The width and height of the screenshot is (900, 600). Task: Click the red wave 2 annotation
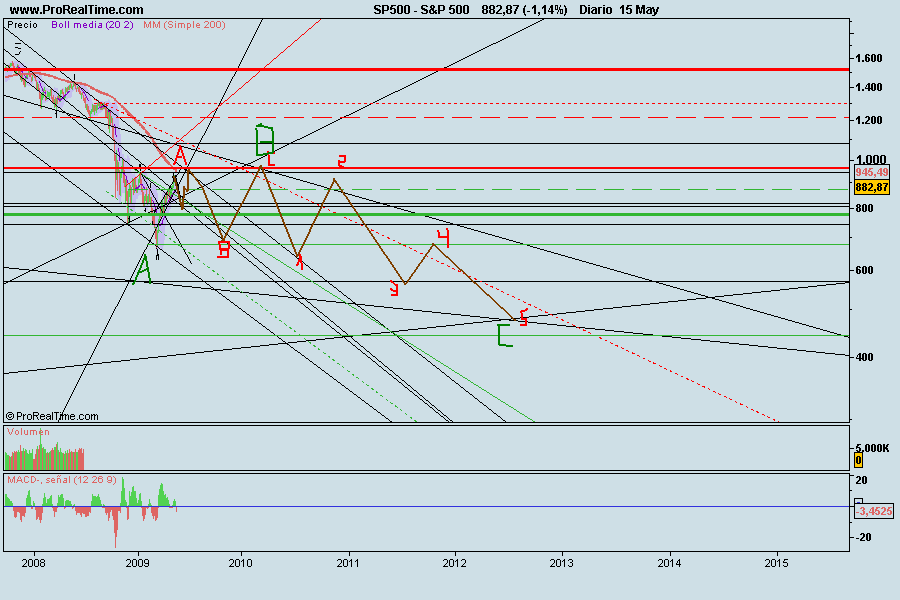[x=342, y=161]
